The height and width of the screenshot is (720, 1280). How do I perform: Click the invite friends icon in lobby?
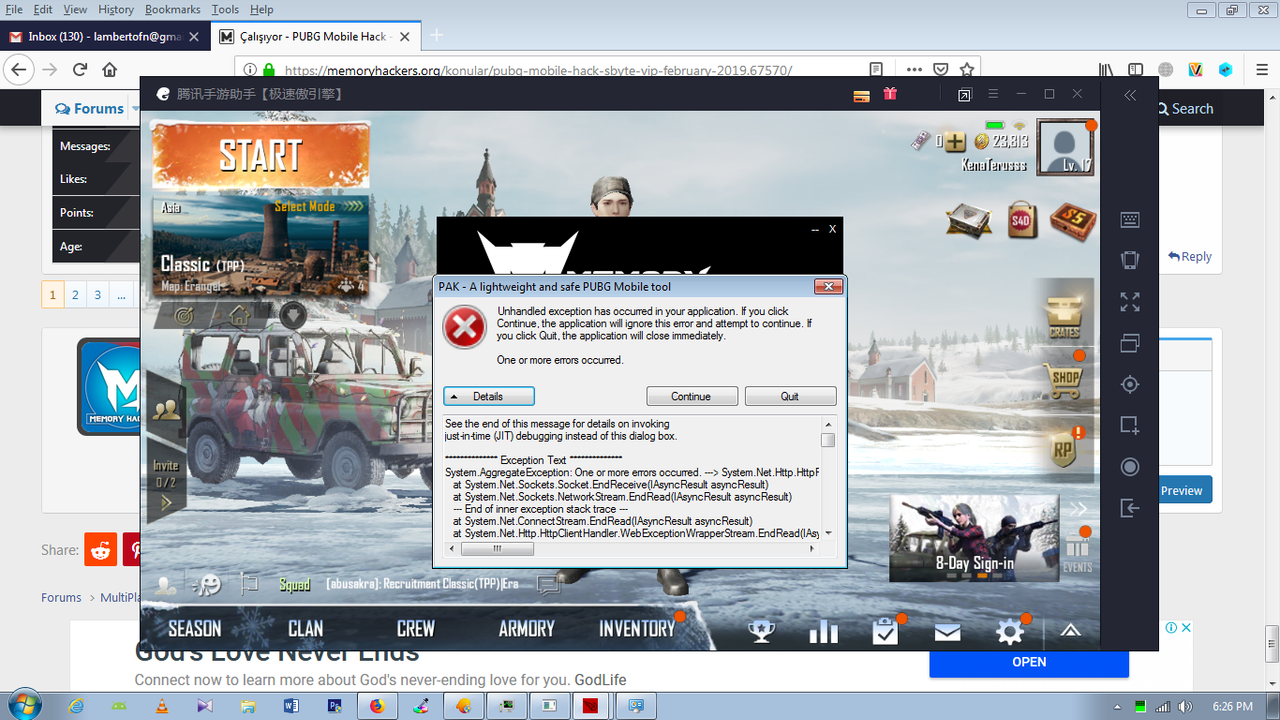pyautogui.click(x=168, y=408)
